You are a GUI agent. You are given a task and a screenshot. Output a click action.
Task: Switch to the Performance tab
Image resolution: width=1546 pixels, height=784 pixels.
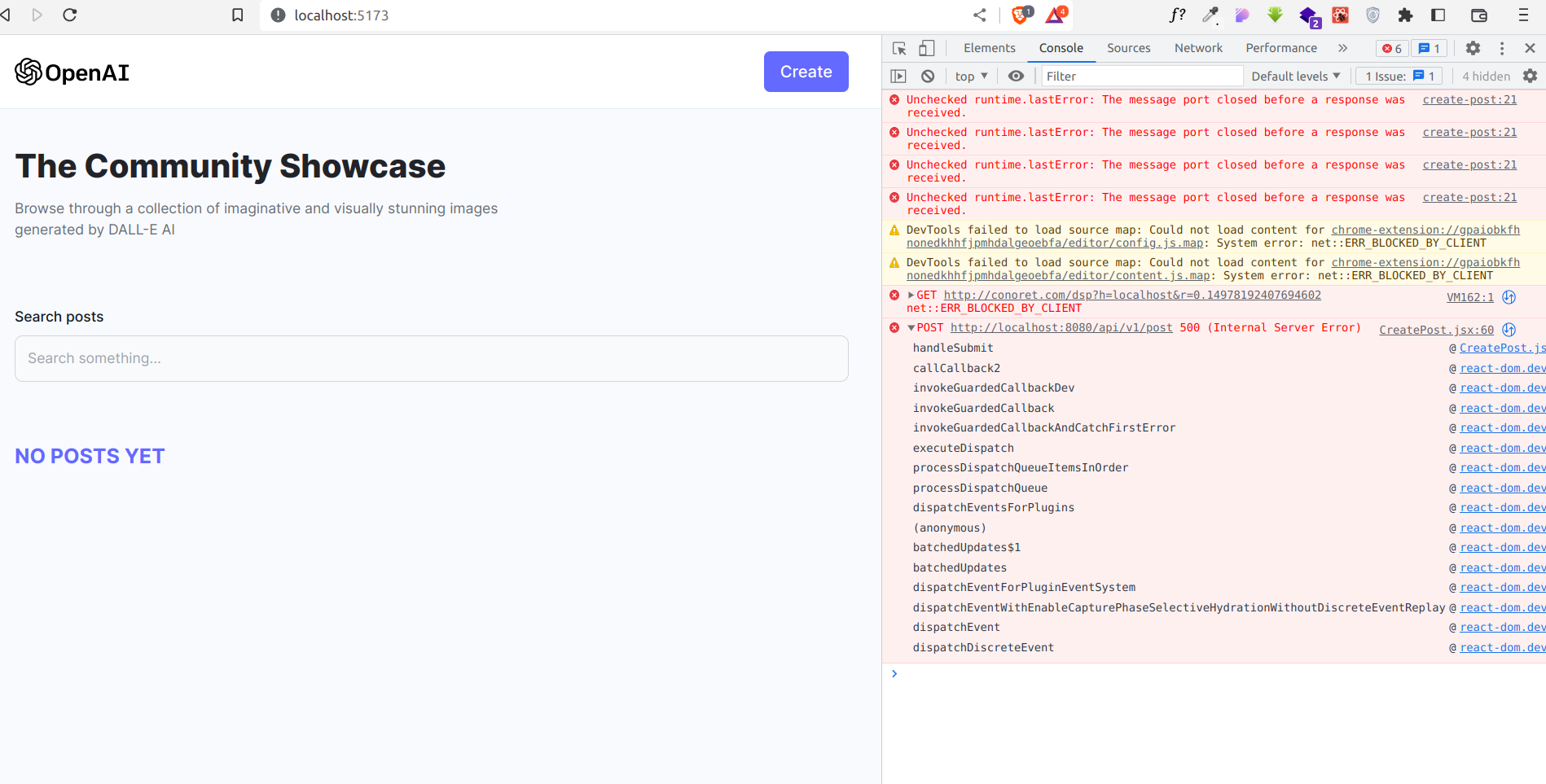(1281, 48)
